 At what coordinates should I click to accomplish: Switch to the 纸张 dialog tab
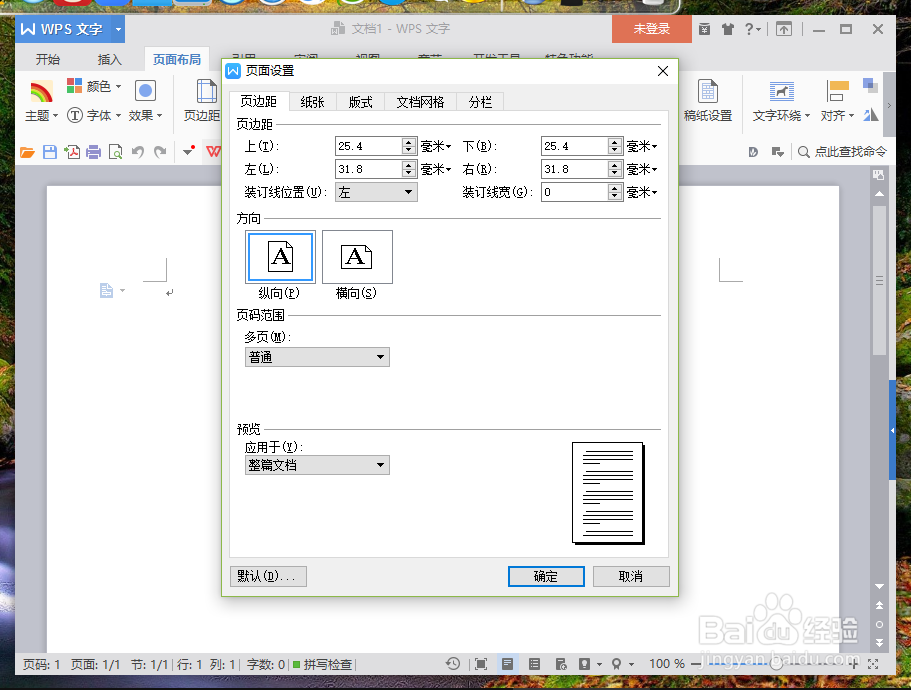[x=312, y=102]
